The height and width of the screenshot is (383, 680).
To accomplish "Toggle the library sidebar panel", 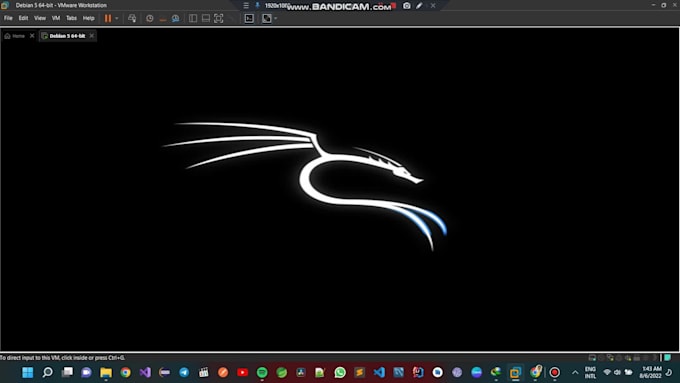I will click(193, 18).
